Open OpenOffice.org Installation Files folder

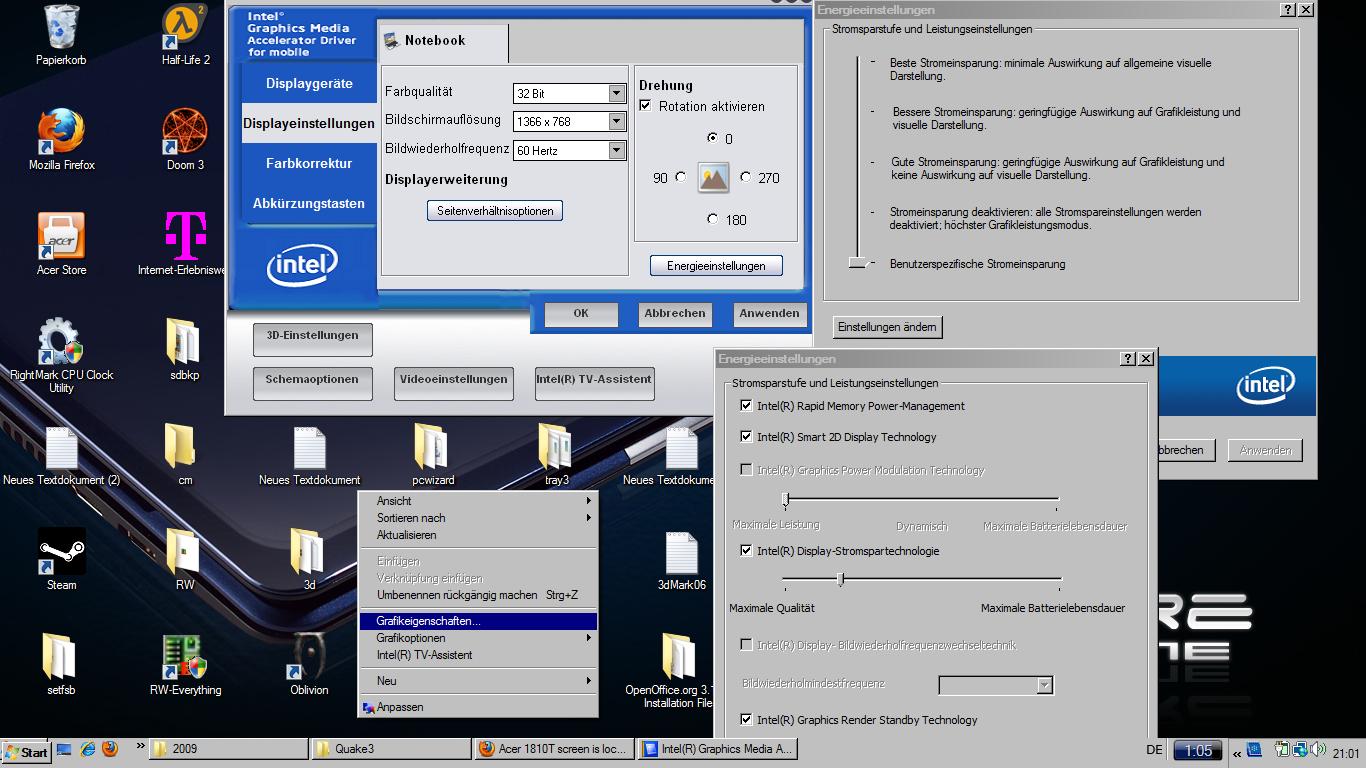[678, 656]
